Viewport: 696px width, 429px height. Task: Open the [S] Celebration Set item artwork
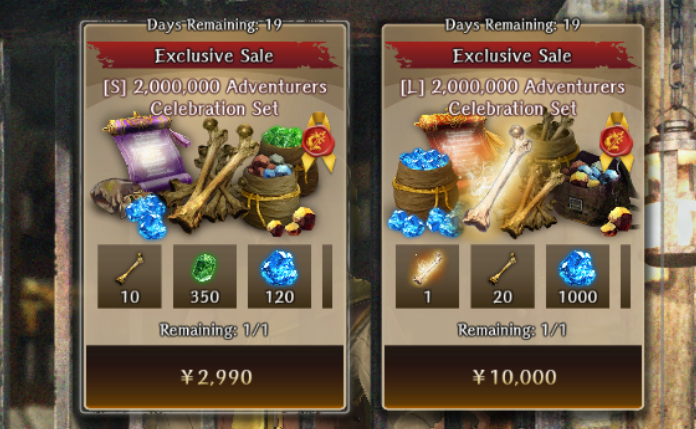212,175
